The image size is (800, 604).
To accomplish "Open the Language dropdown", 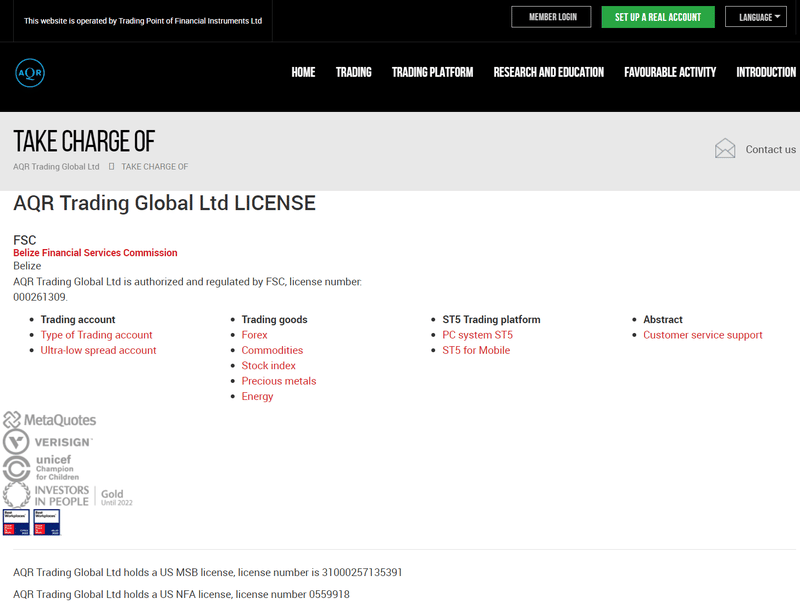I will 756,17.
